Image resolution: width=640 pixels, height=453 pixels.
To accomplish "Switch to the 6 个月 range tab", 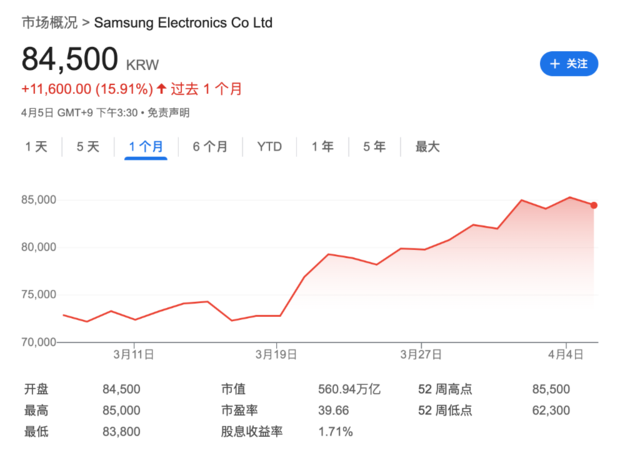I will tap(210, 147).
